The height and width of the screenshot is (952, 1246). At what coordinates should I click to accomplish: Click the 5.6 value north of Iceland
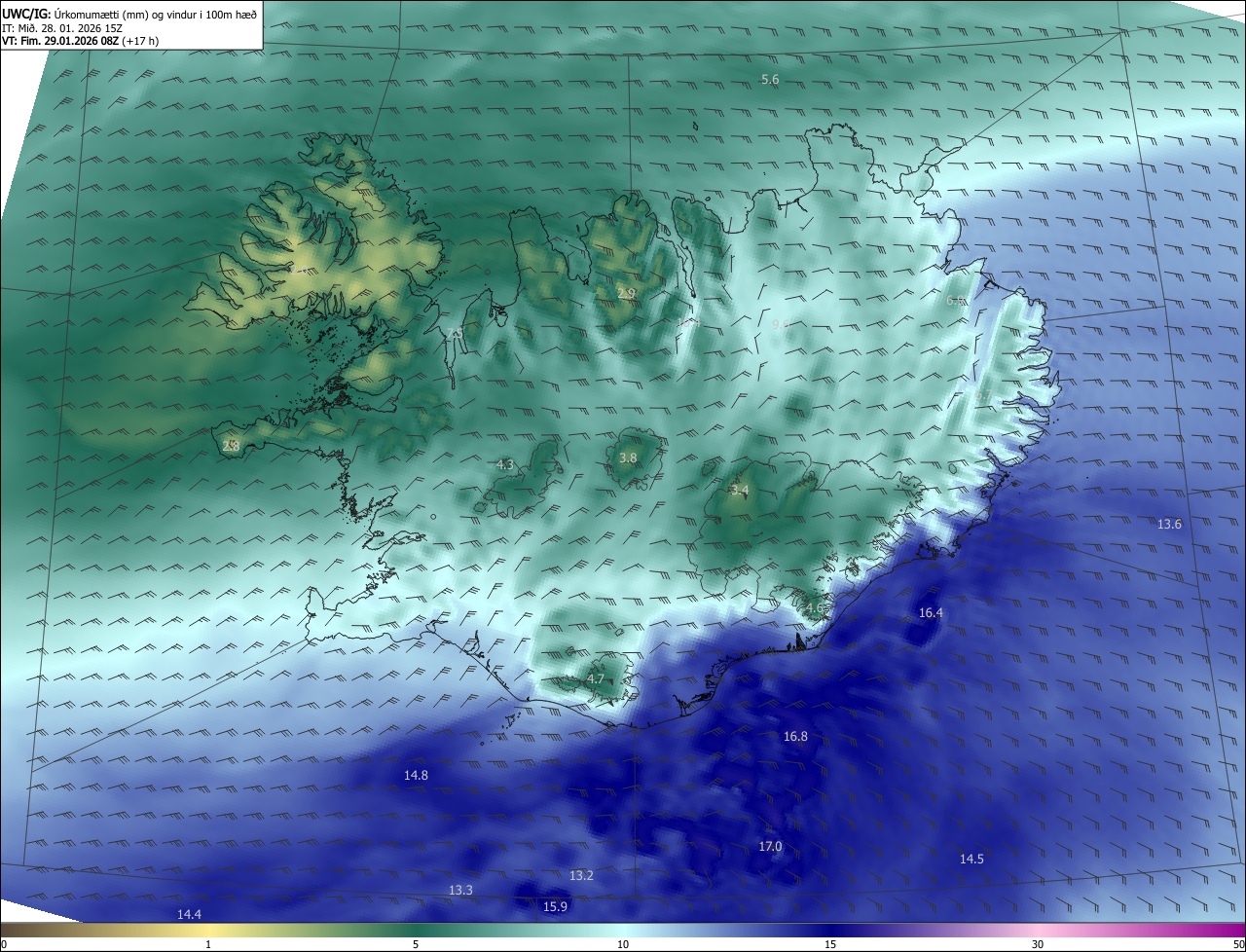770,80
